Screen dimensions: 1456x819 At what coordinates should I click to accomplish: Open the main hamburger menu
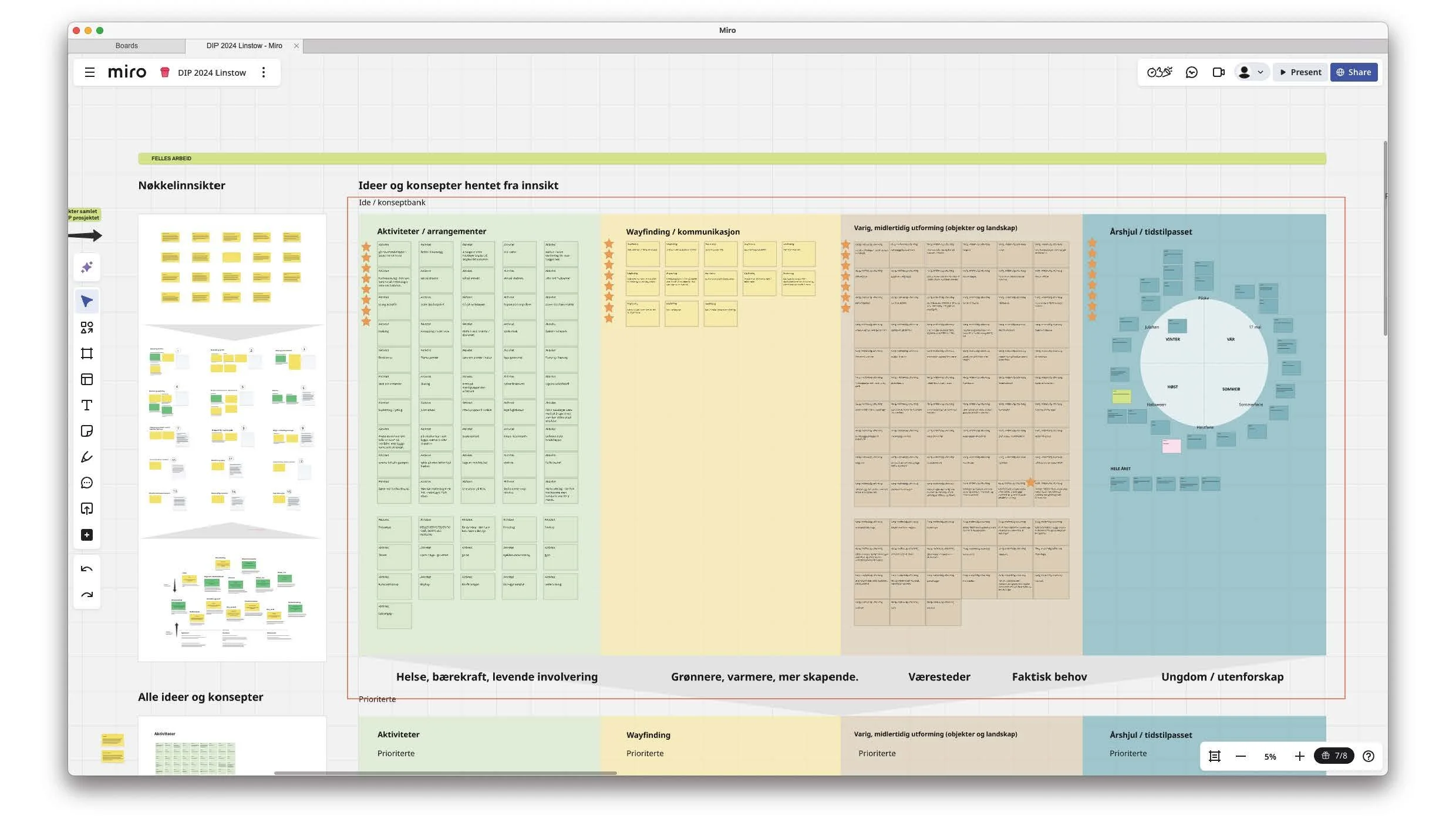90,72
